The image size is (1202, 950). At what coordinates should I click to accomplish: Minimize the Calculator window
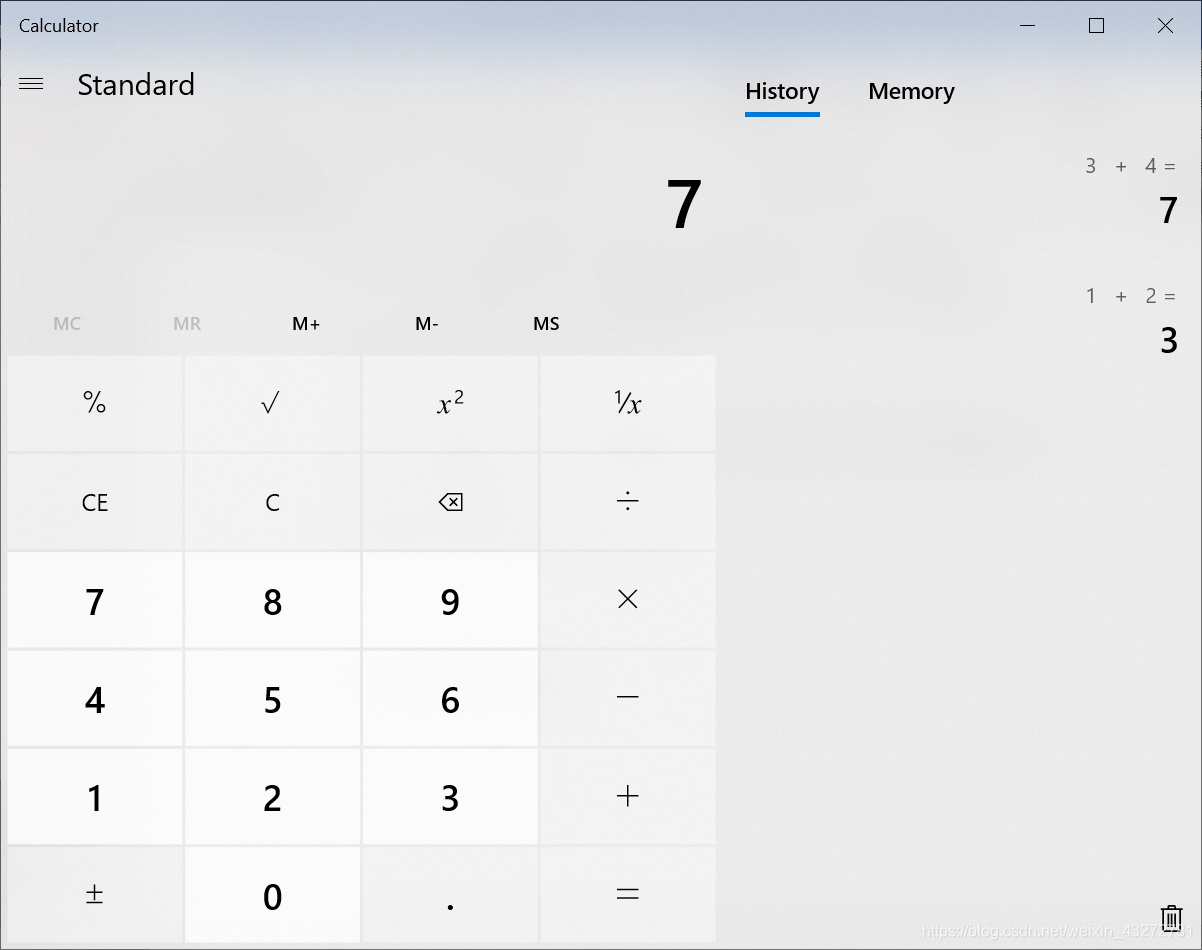(1027, 26)
